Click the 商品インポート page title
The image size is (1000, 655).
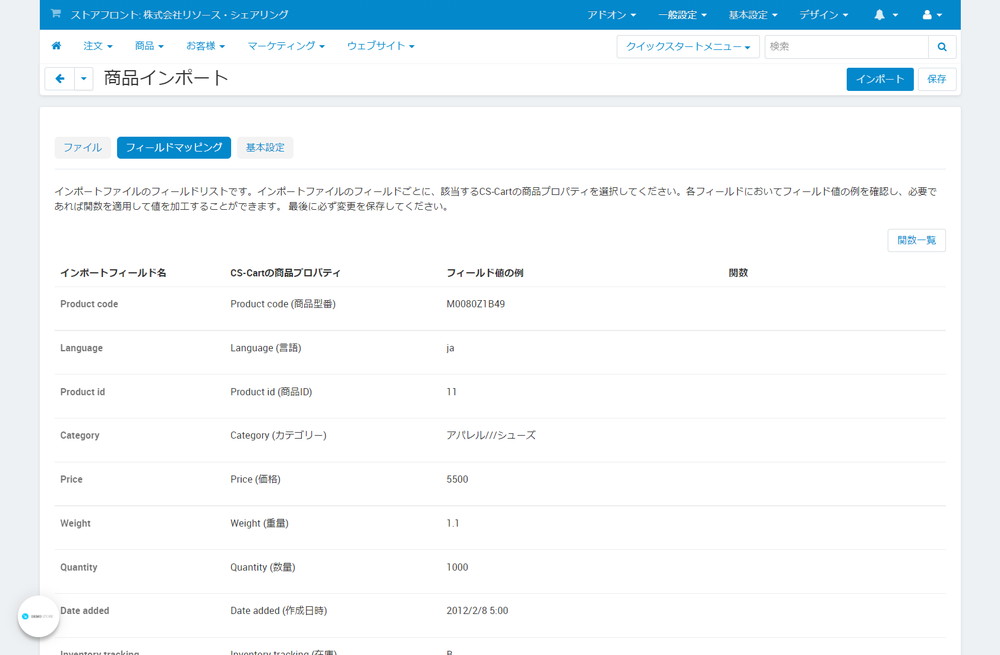(166, 78)
